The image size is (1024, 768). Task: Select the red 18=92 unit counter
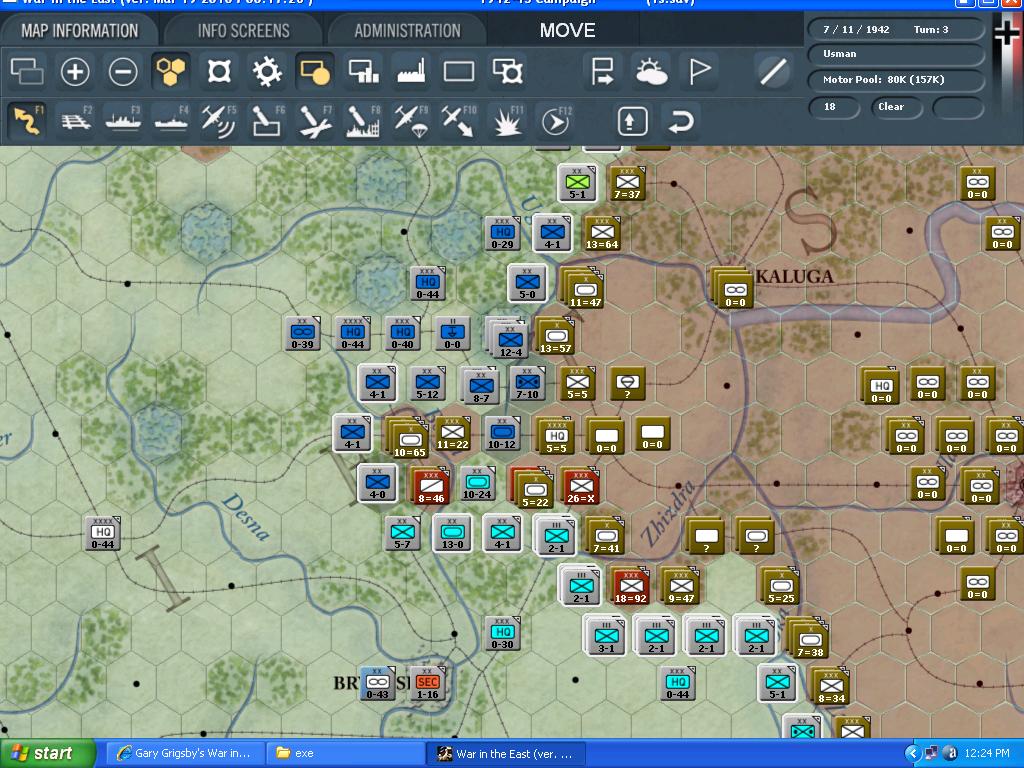point(631,586)
